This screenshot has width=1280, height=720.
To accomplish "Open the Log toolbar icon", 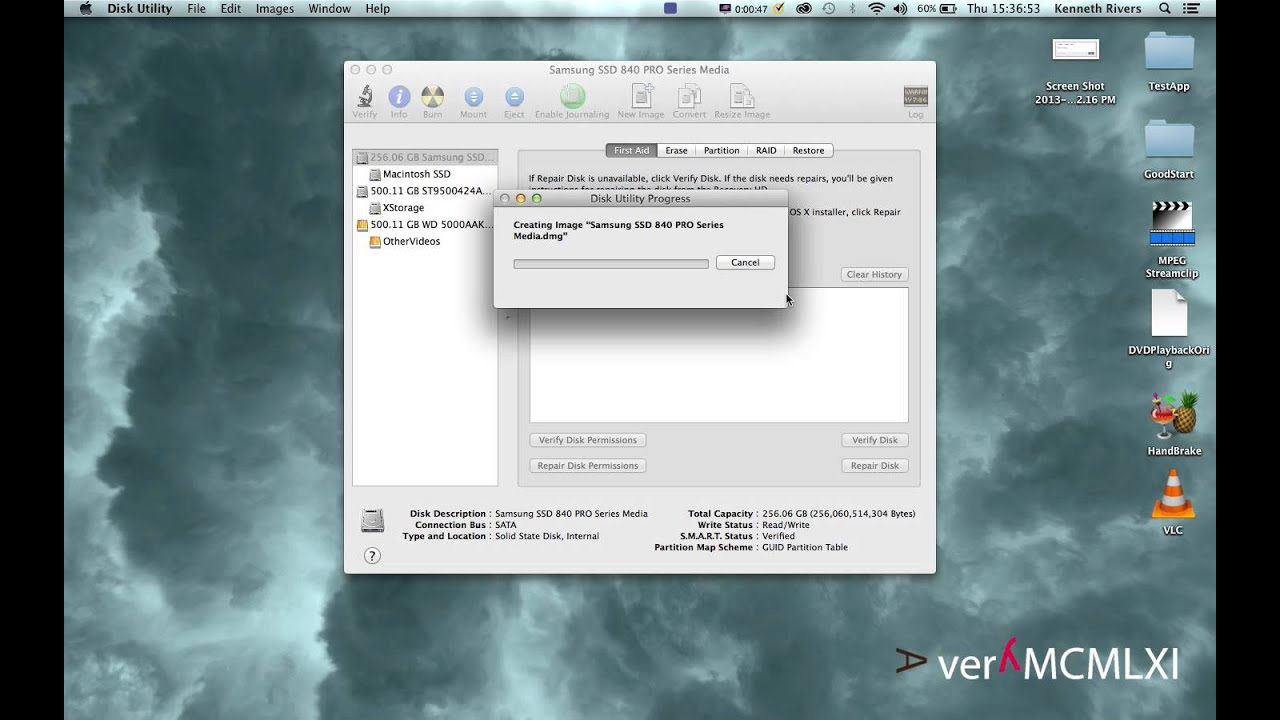I will click(x=915, y=102).
